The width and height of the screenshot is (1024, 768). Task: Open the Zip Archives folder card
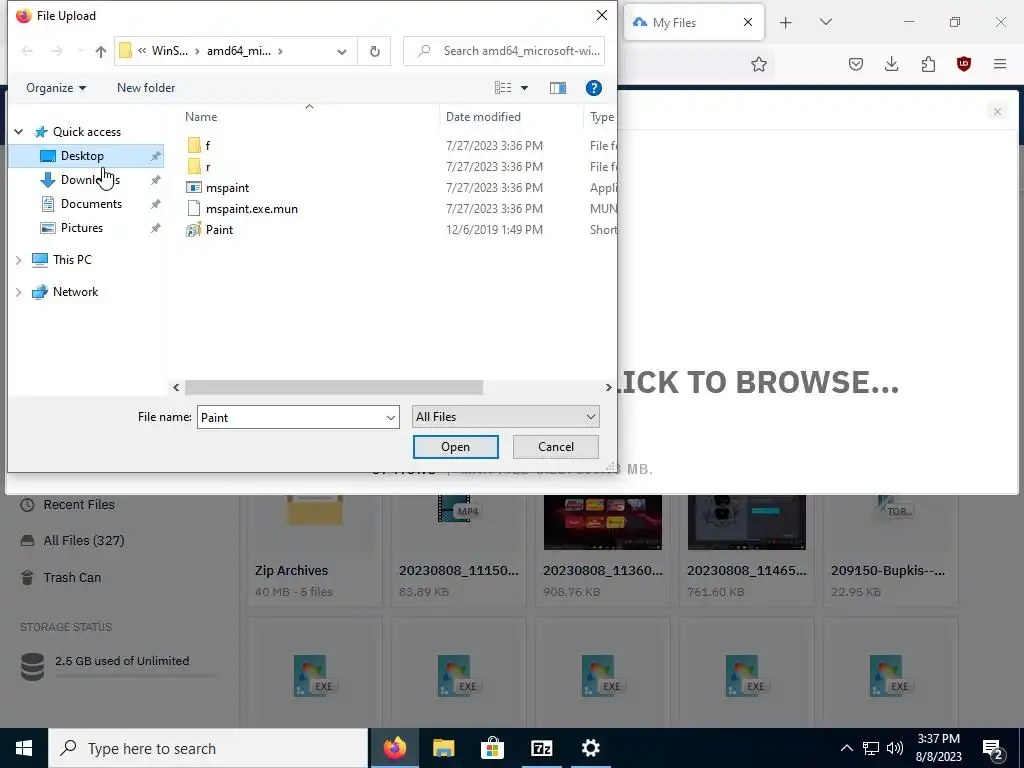(x=314, y=551)
